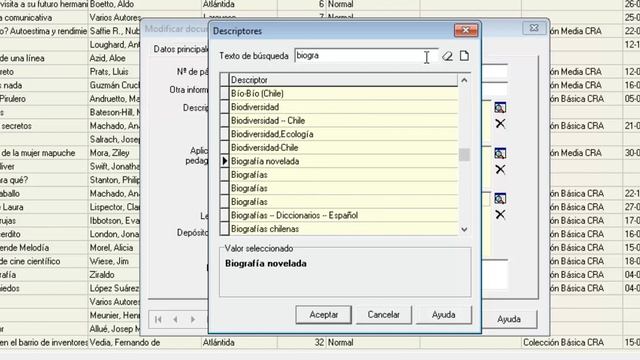Image resolution: width=640 pixels, height=360 pixels.
Task: Click row selector arrow beside Biografía novelada
Action: coord(224,161)
